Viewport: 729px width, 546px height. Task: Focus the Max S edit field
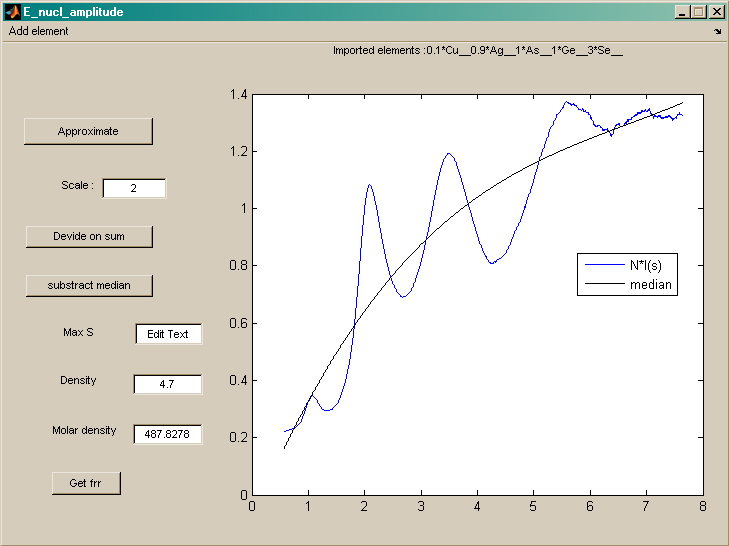coord(168,334)
